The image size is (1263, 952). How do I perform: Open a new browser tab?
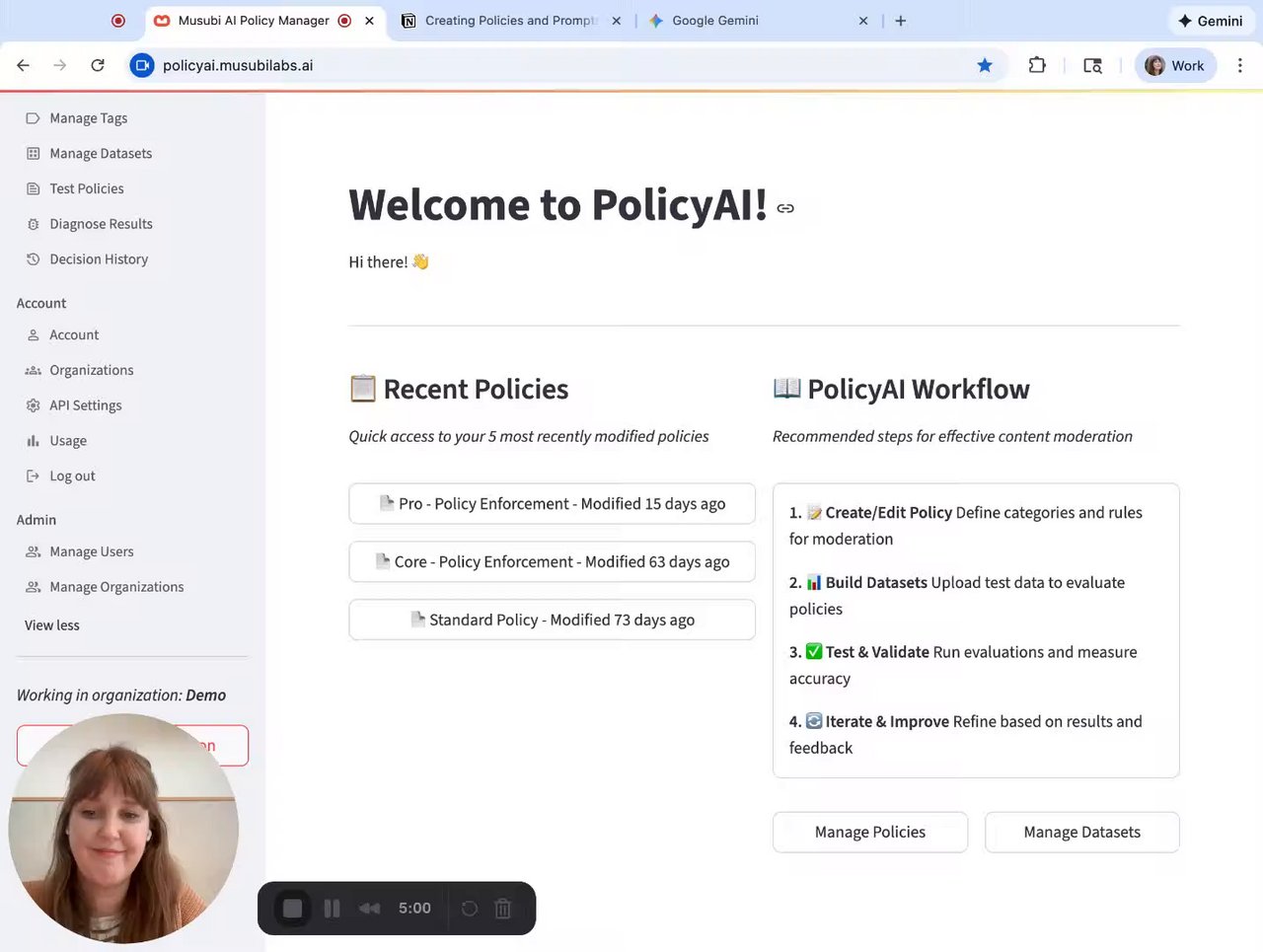pos(900,21)
